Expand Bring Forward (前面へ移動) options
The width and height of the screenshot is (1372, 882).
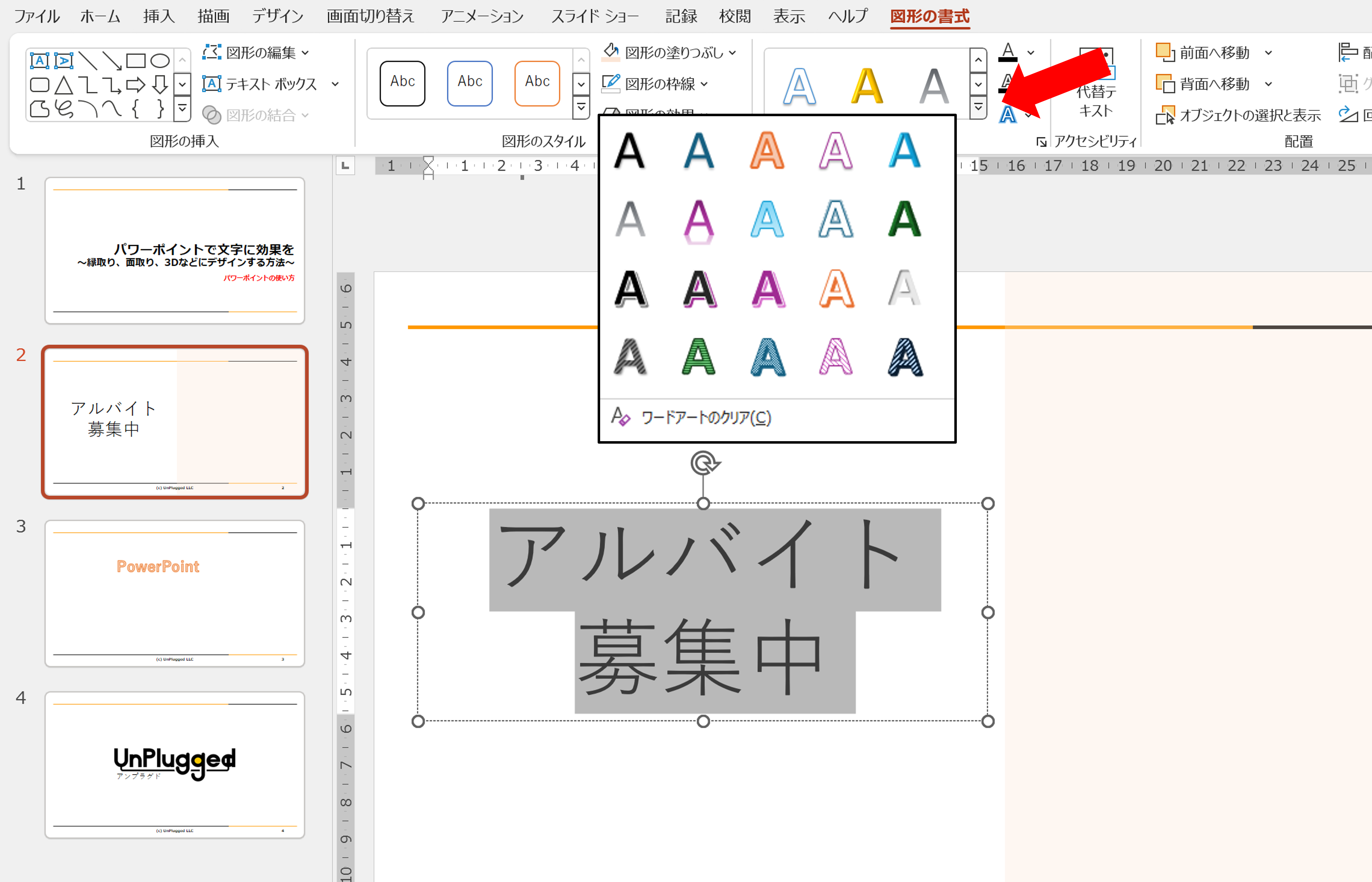tap(1268, 53)
